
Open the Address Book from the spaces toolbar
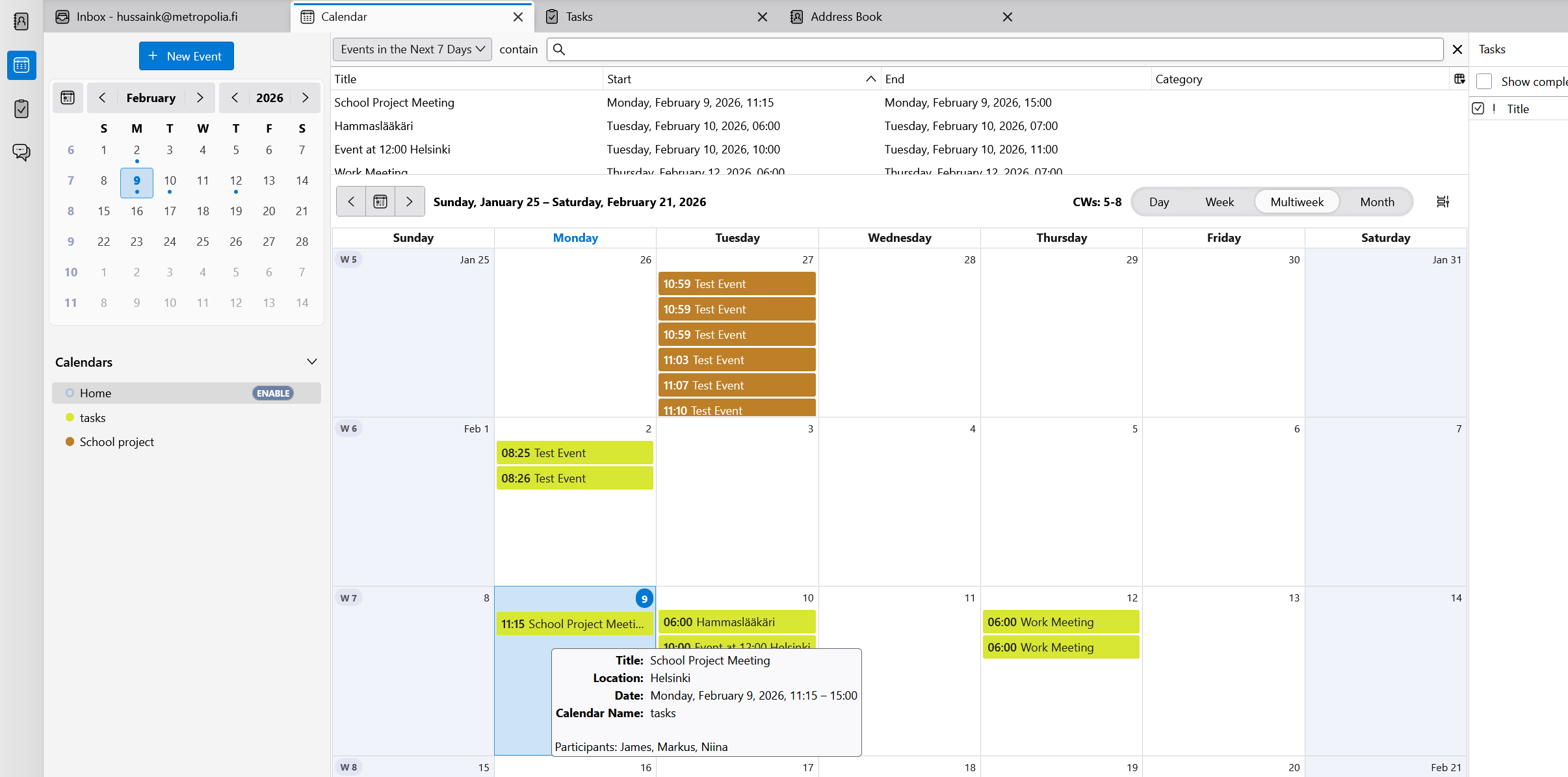pos(21,21)
